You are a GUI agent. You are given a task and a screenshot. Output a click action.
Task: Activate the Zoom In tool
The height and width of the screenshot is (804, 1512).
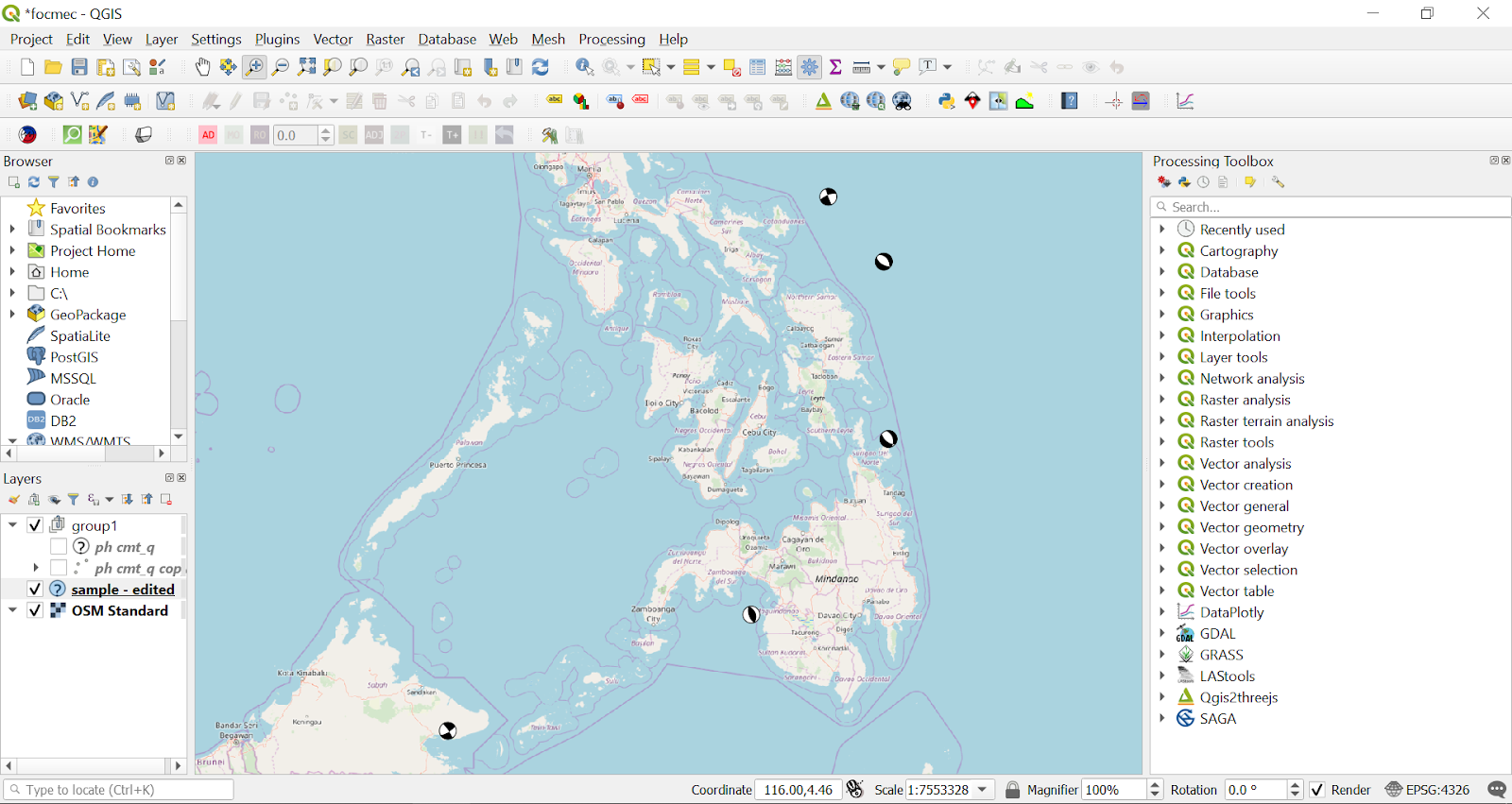254,67
